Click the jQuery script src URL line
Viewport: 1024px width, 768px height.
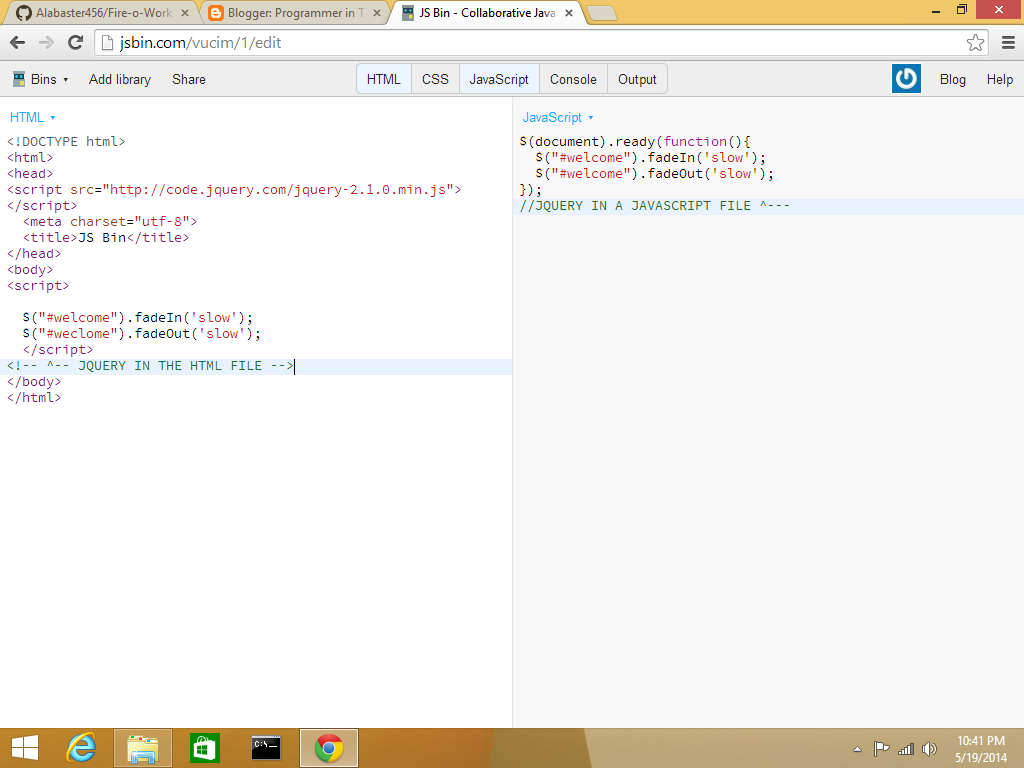tap(234, 190)
